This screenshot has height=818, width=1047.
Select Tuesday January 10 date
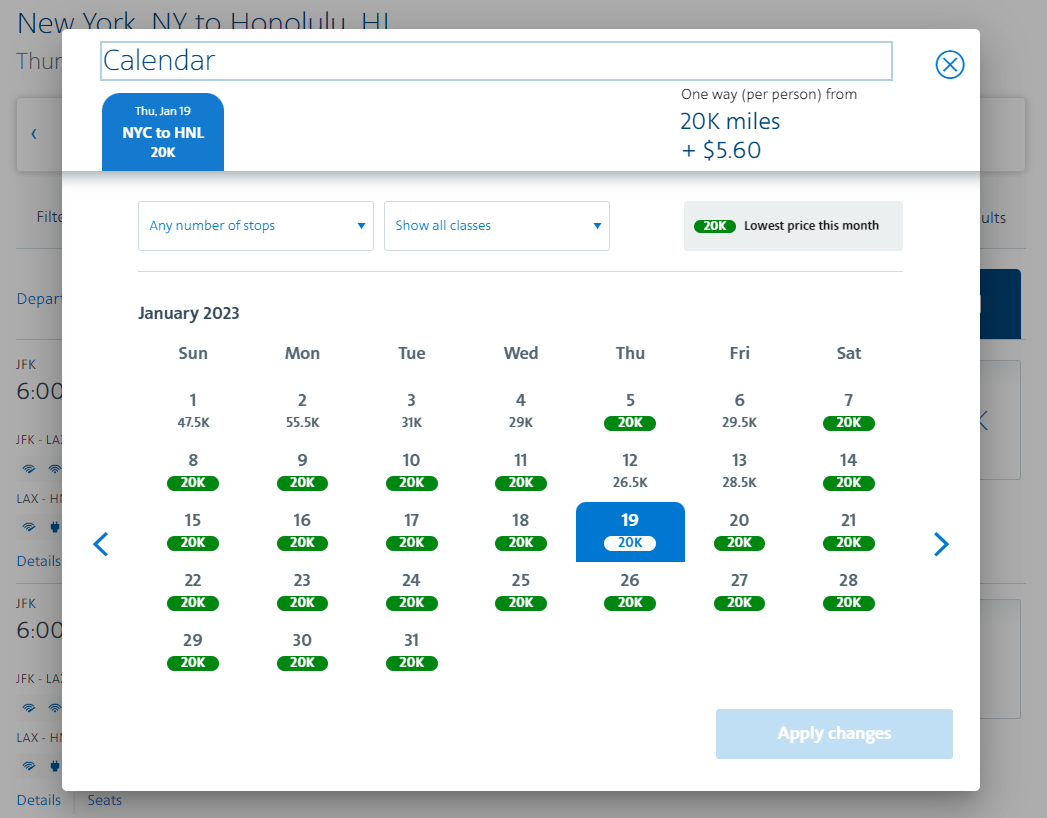411,471
